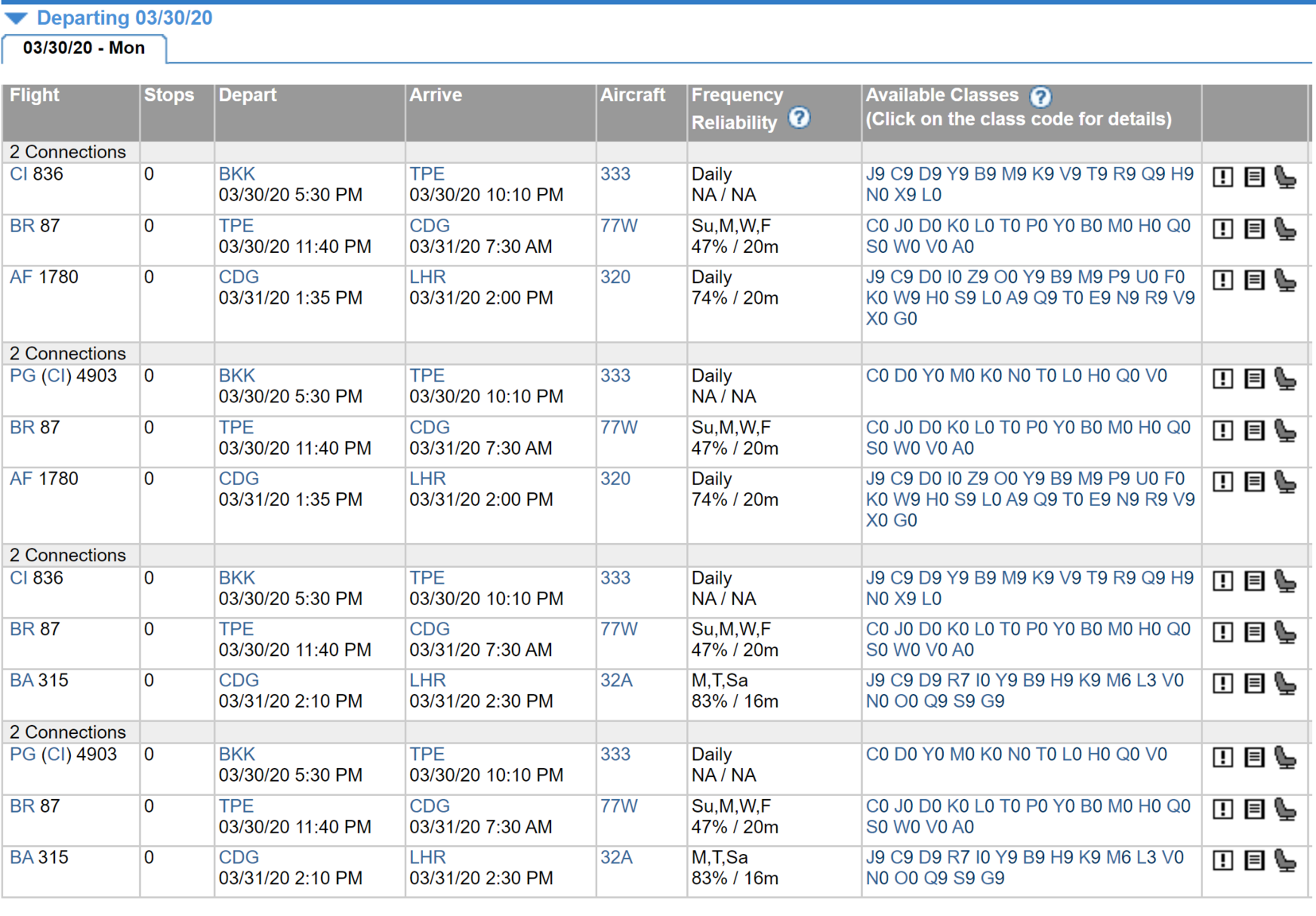The width and height of the screenshot is (1316, 916).
Task: Open seat map icon for BA 315 in fourth itinerary
Action: (x=1286, y=860)
